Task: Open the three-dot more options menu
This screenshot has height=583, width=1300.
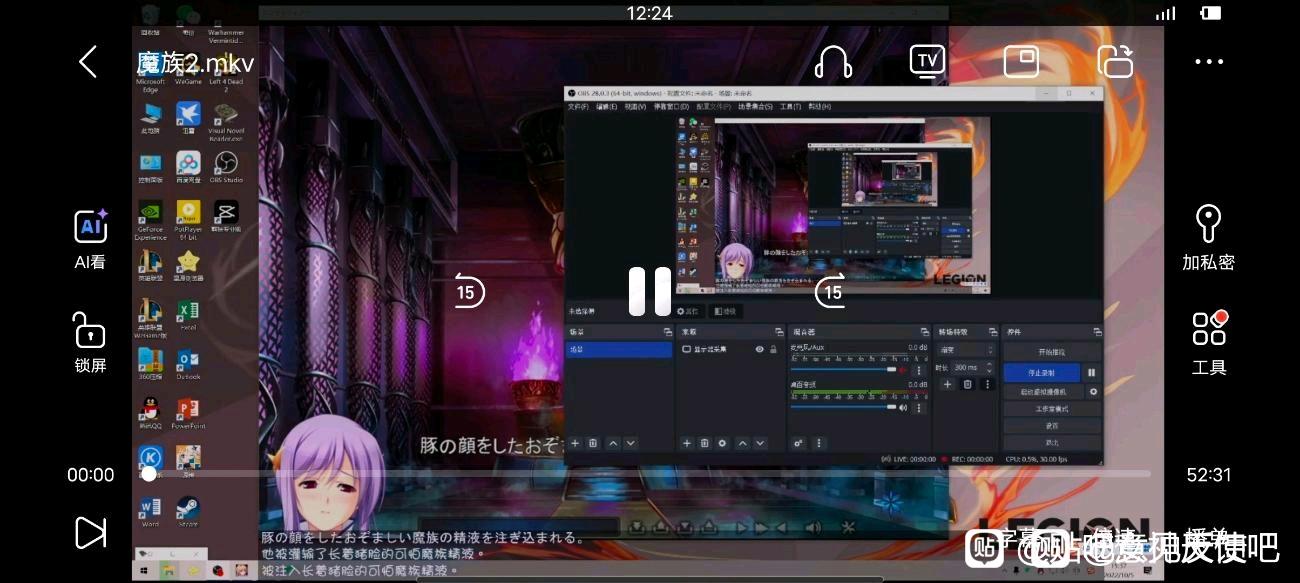Action: coord(1208,62)
